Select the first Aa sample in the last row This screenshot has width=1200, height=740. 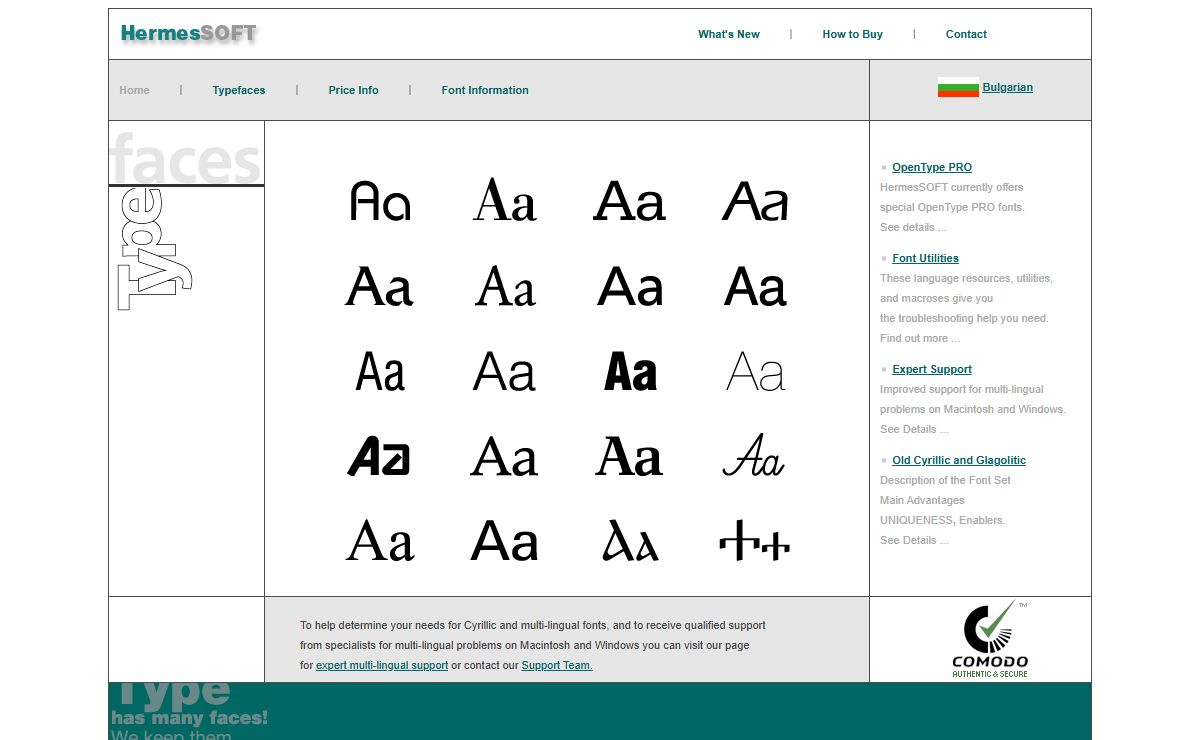click(x=380, y=541)
